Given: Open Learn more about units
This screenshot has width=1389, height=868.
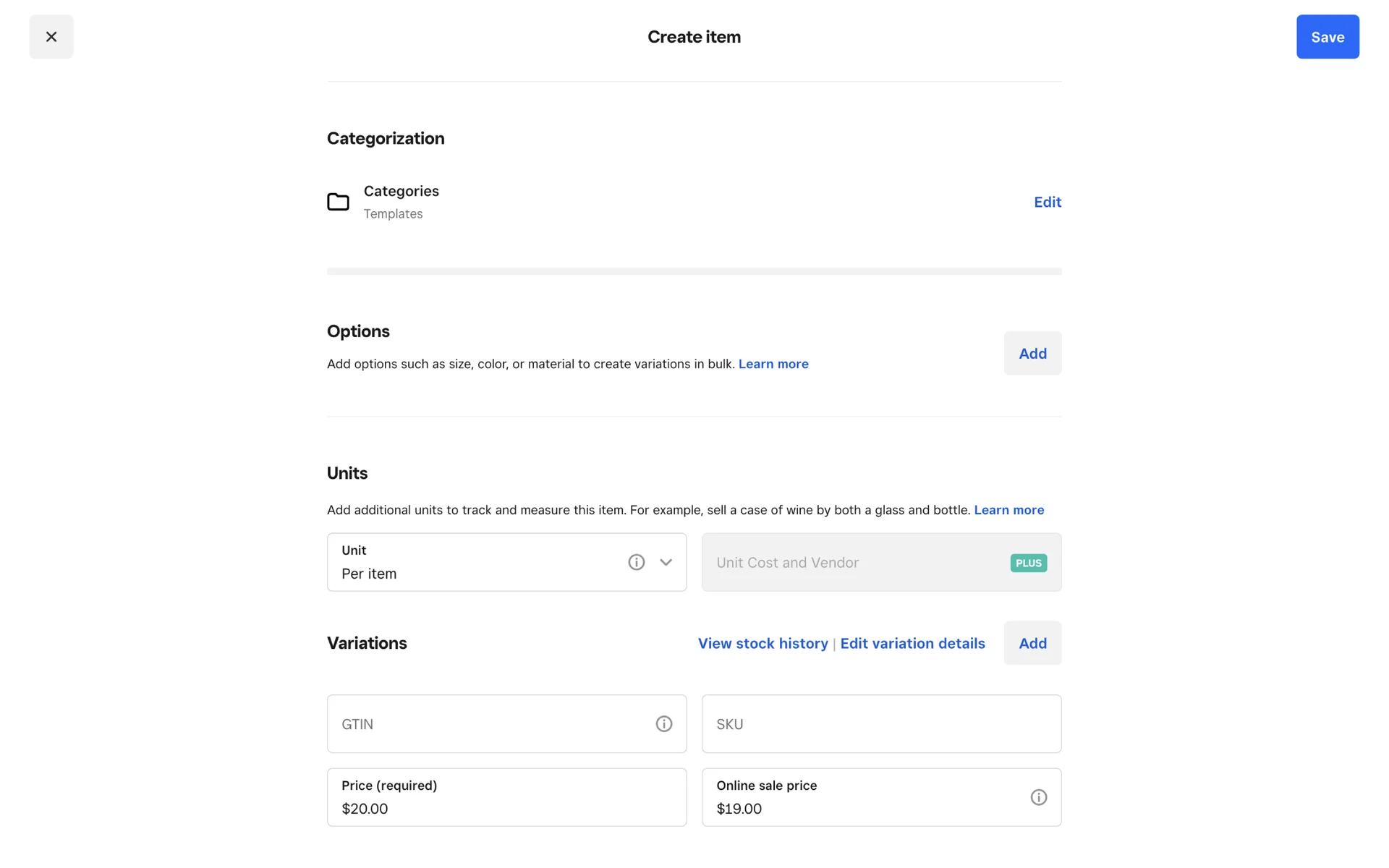Looking at the screenshot, I should [x=1008, y=510].
